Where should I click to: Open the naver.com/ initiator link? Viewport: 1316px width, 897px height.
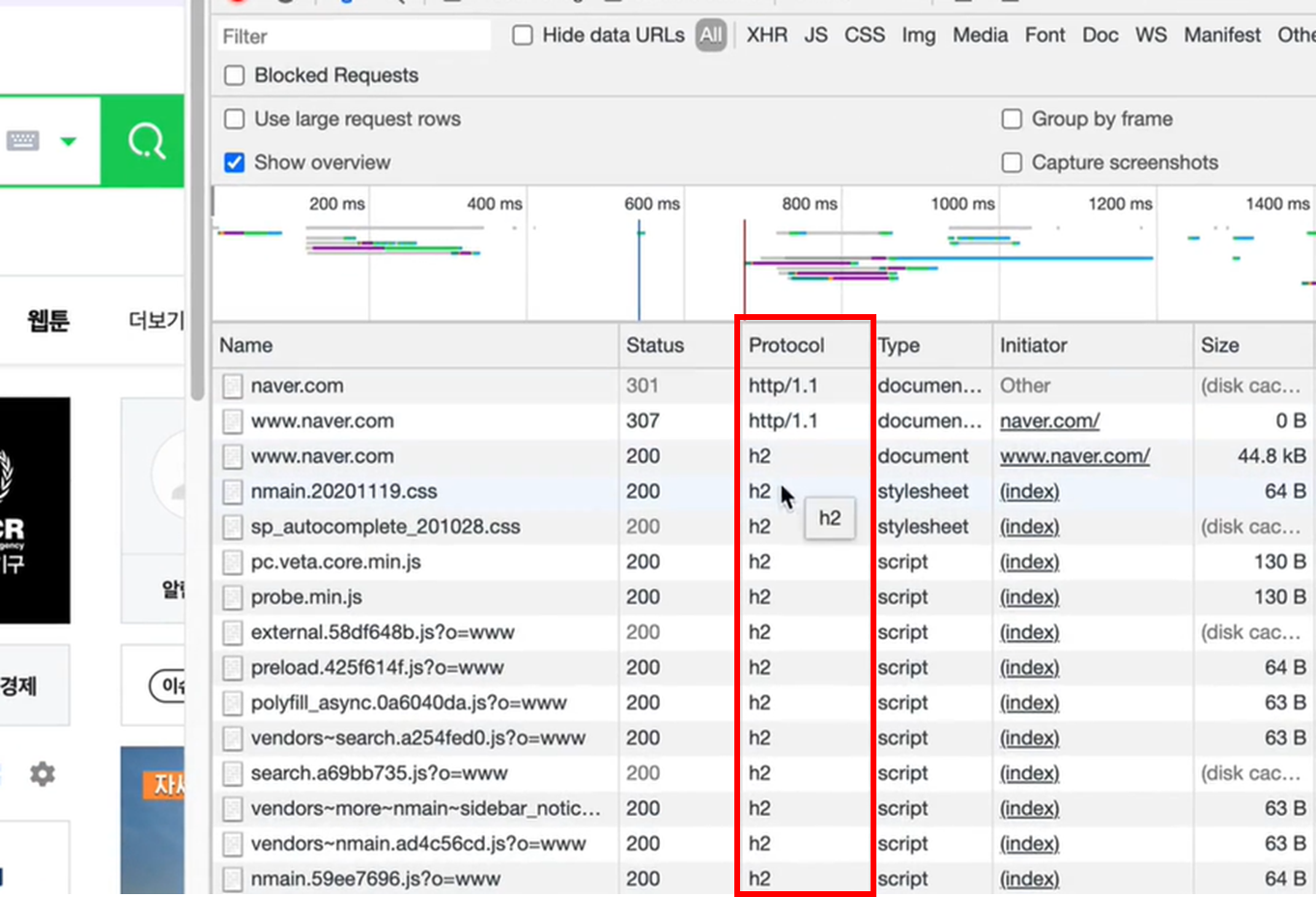[1049, 421]
